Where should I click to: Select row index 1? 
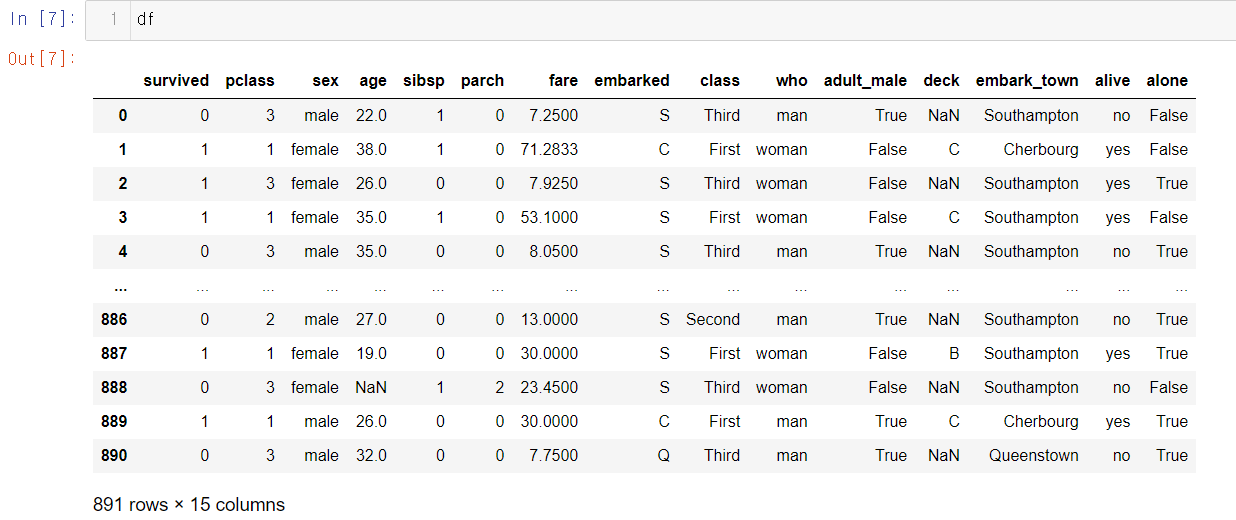123,149
